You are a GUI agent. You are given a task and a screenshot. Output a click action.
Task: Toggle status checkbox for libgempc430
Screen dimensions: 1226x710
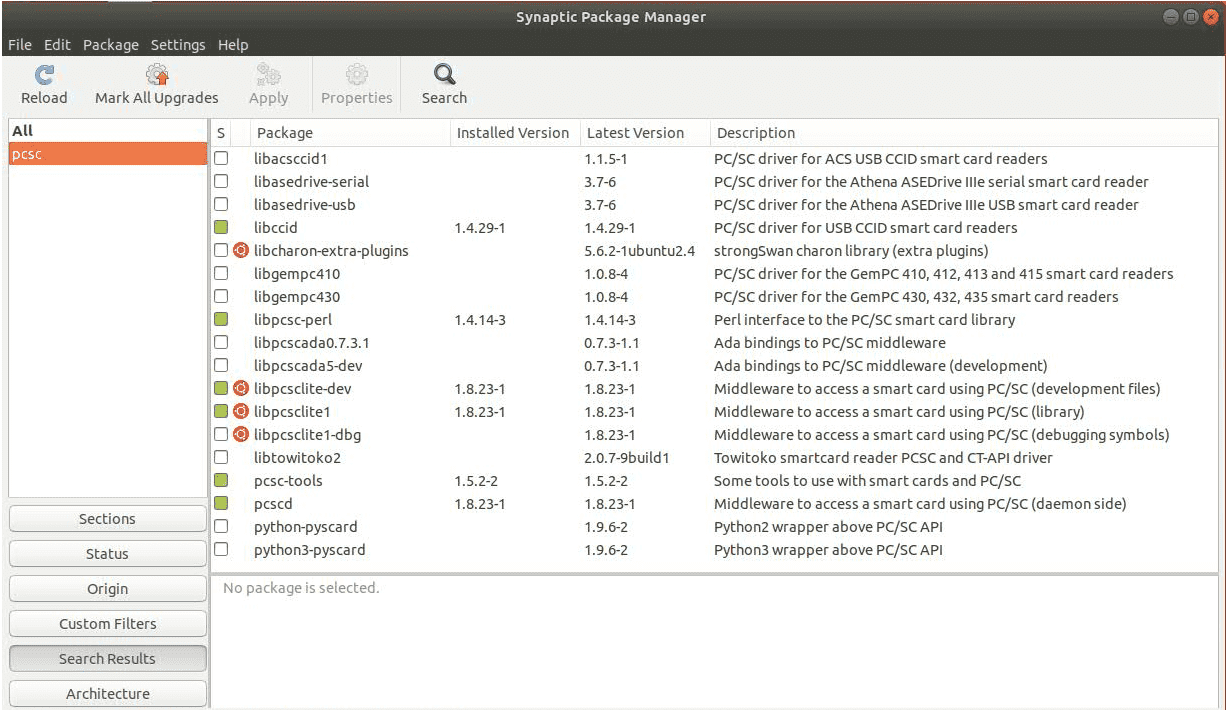221,297
